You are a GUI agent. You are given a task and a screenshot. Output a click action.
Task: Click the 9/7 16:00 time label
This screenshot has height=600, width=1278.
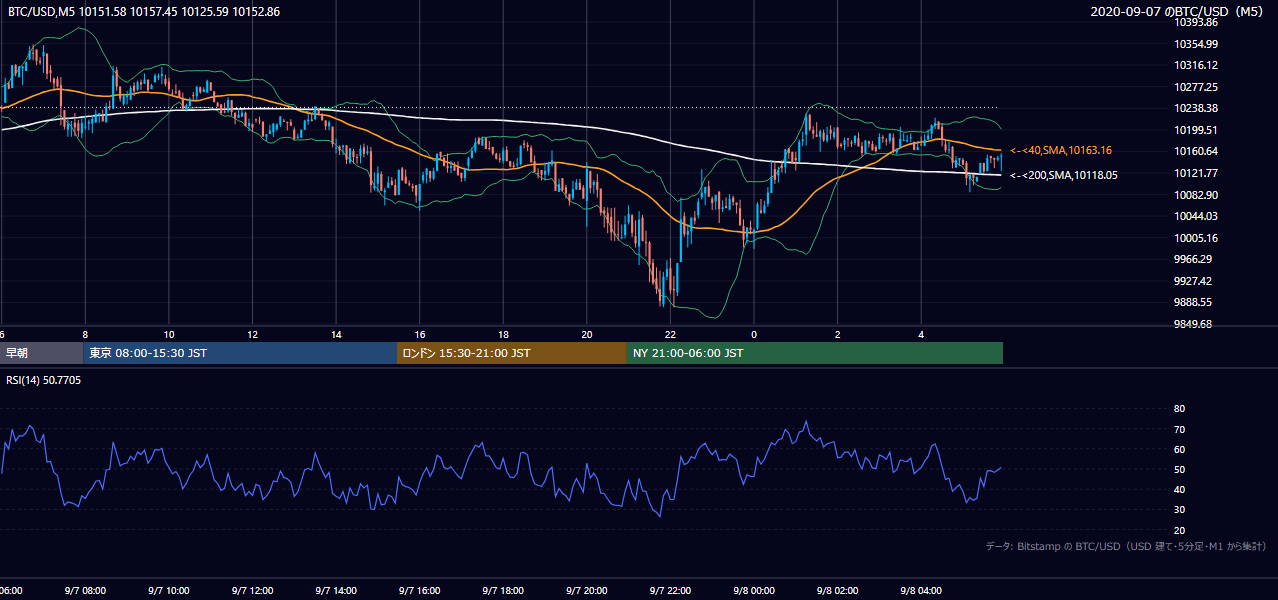pos(419,591)
